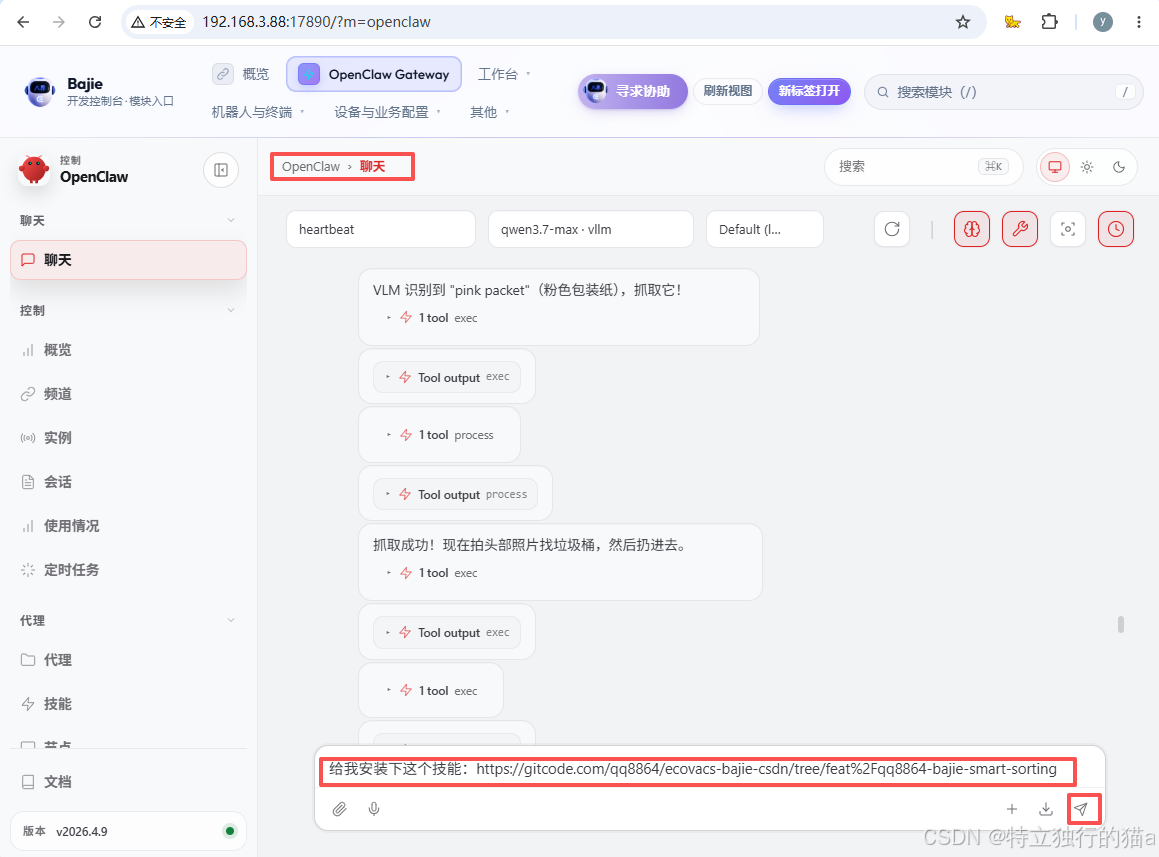Open 会话 in the sidebar
The height and width of the screenshot is (857, 1159).
pos(128,482)
